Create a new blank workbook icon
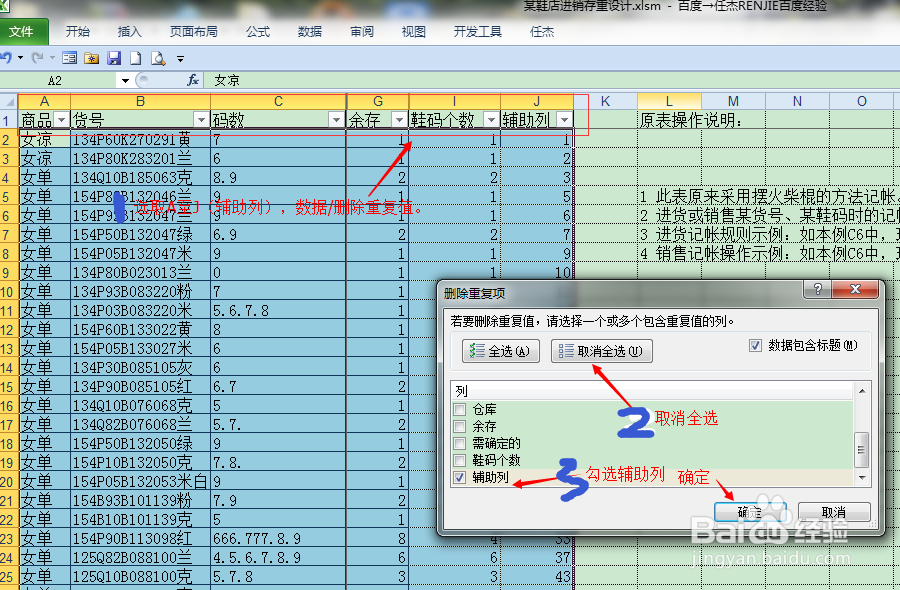Viewport: 900px width, 590px height. pyautogui.click(x=135, y=58)
